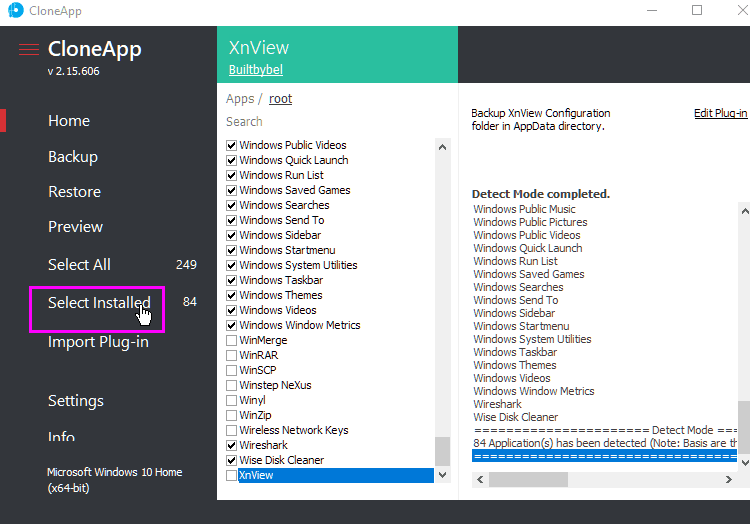Choose Select All in sidebar
The image size is (750, 524).
79,264
